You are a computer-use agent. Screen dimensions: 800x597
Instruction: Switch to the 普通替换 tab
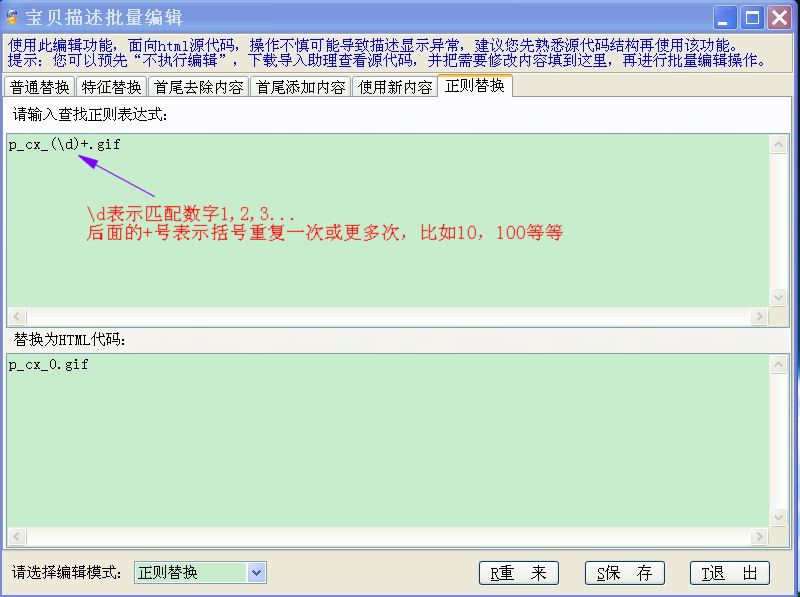point(37,86)
